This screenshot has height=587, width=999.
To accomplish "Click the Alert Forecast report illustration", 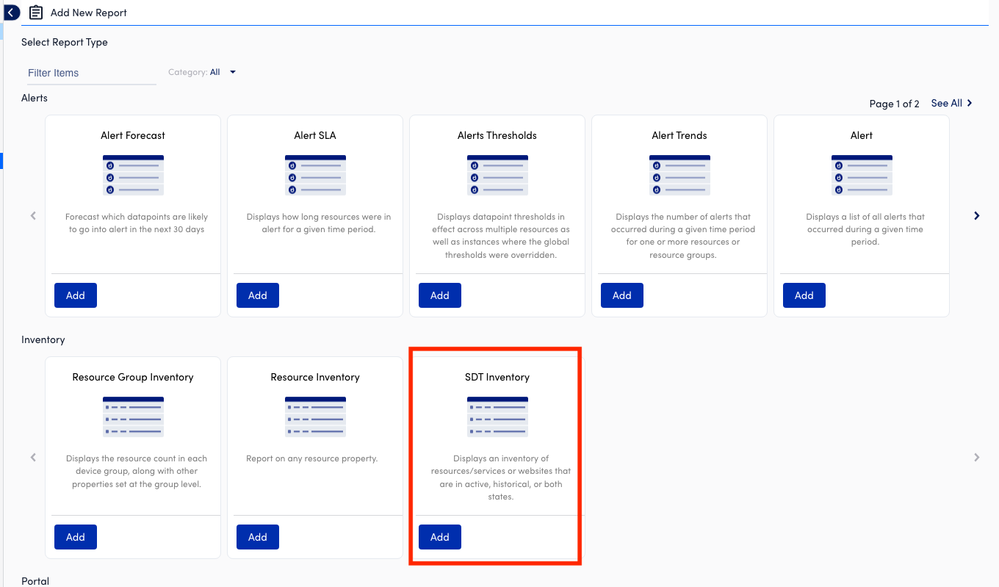I will click(133, 175).
